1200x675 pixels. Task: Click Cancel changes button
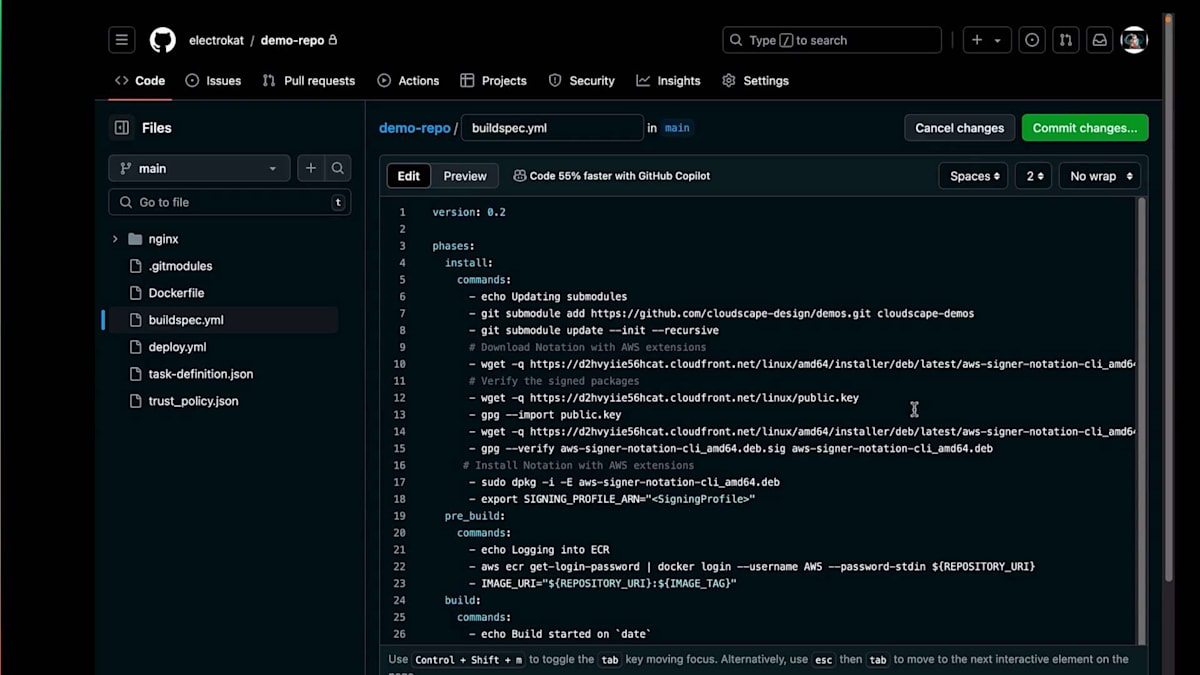click(x=959, y=128)
